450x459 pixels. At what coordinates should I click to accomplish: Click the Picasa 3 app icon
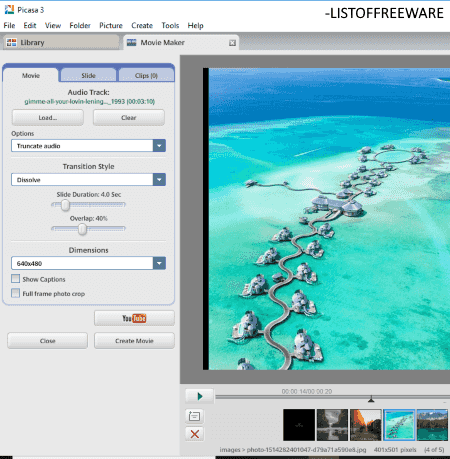(x=9, y=10)
